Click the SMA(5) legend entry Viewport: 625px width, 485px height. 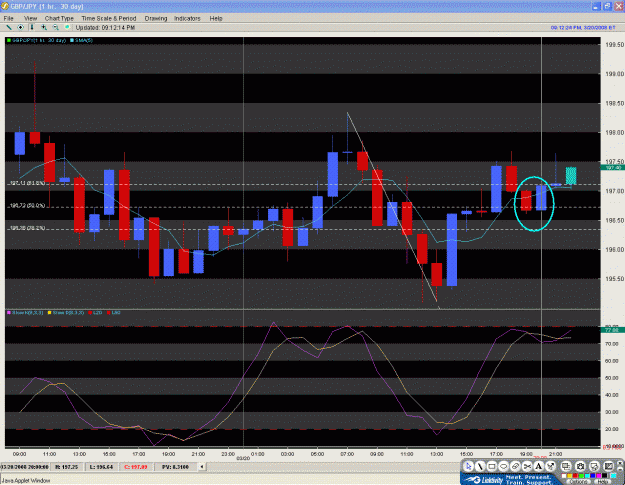click(82, 40)
